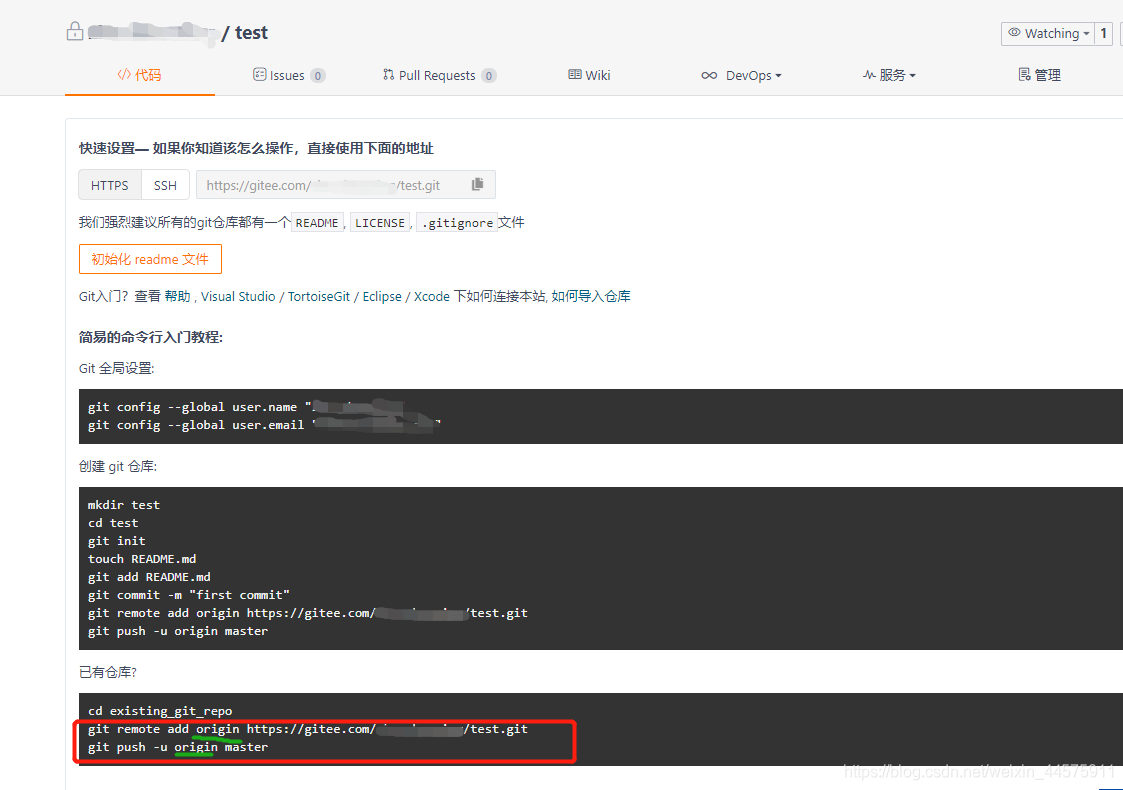Click the test repository name heading
The width and height of the screenshot is (1123, 790).
tap(251, 32)
